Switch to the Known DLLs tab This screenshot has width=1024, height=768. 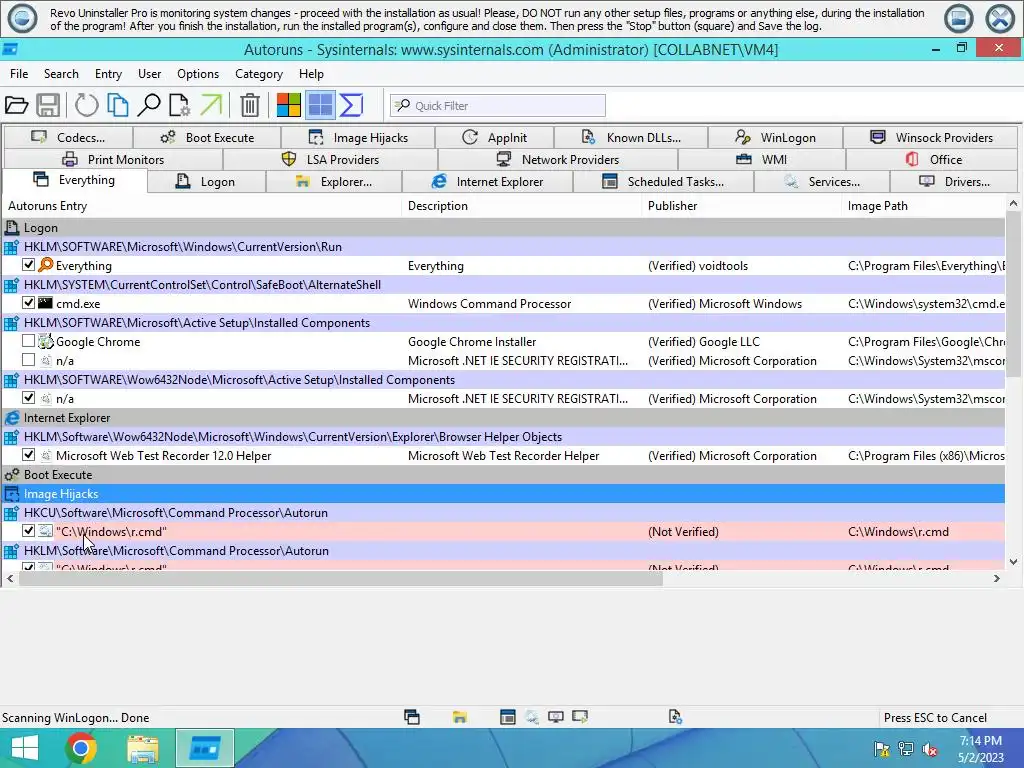(x=631, y=137)
